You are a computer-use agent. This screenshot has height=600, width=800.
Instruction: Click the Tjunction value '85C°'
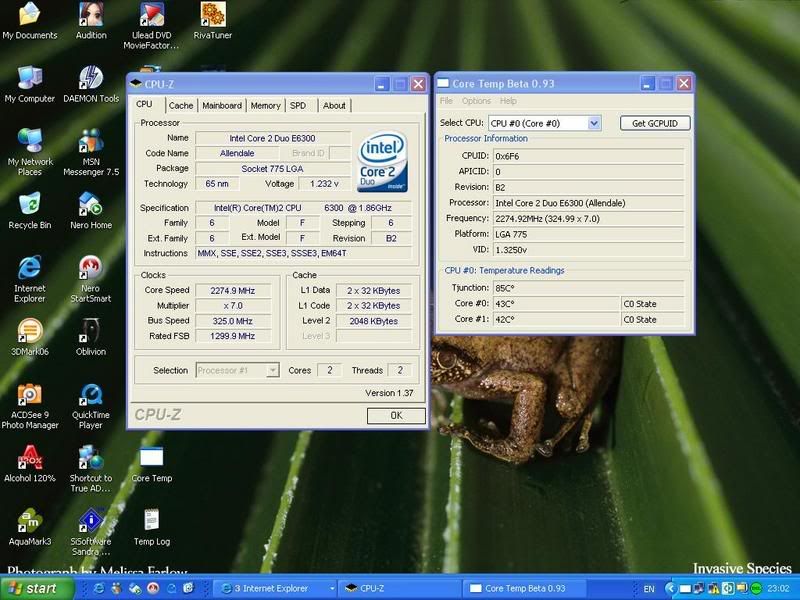[x=588, y=288]
